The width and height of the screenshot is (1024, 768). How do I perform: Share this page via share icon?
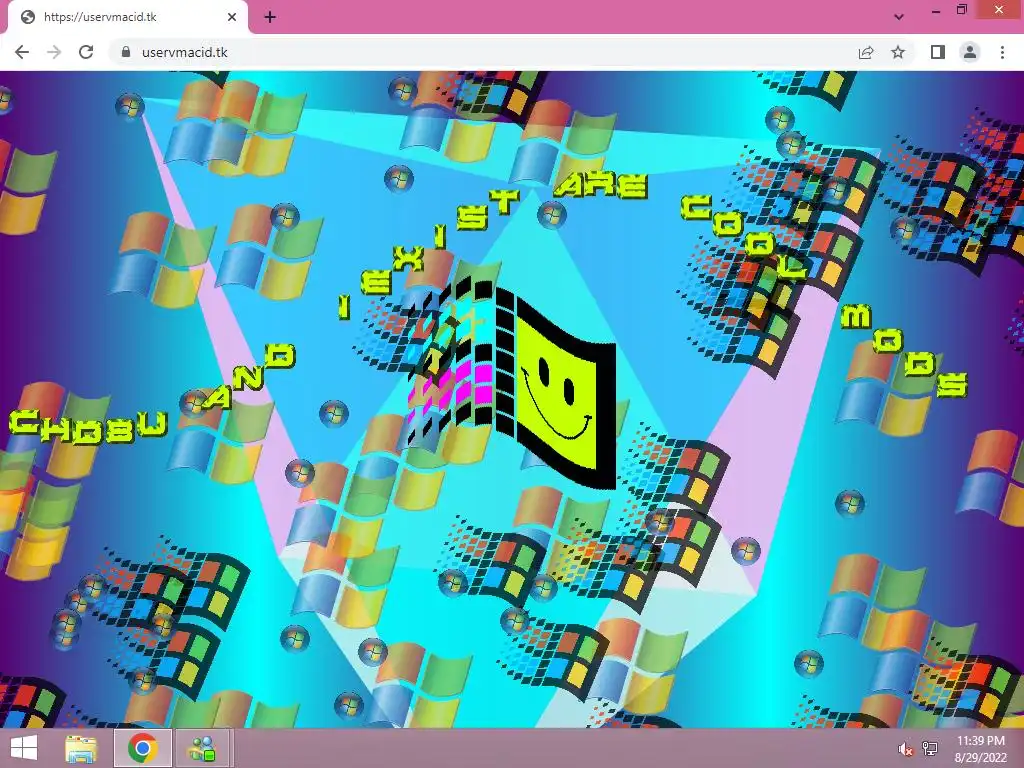(x=866, y=52)
